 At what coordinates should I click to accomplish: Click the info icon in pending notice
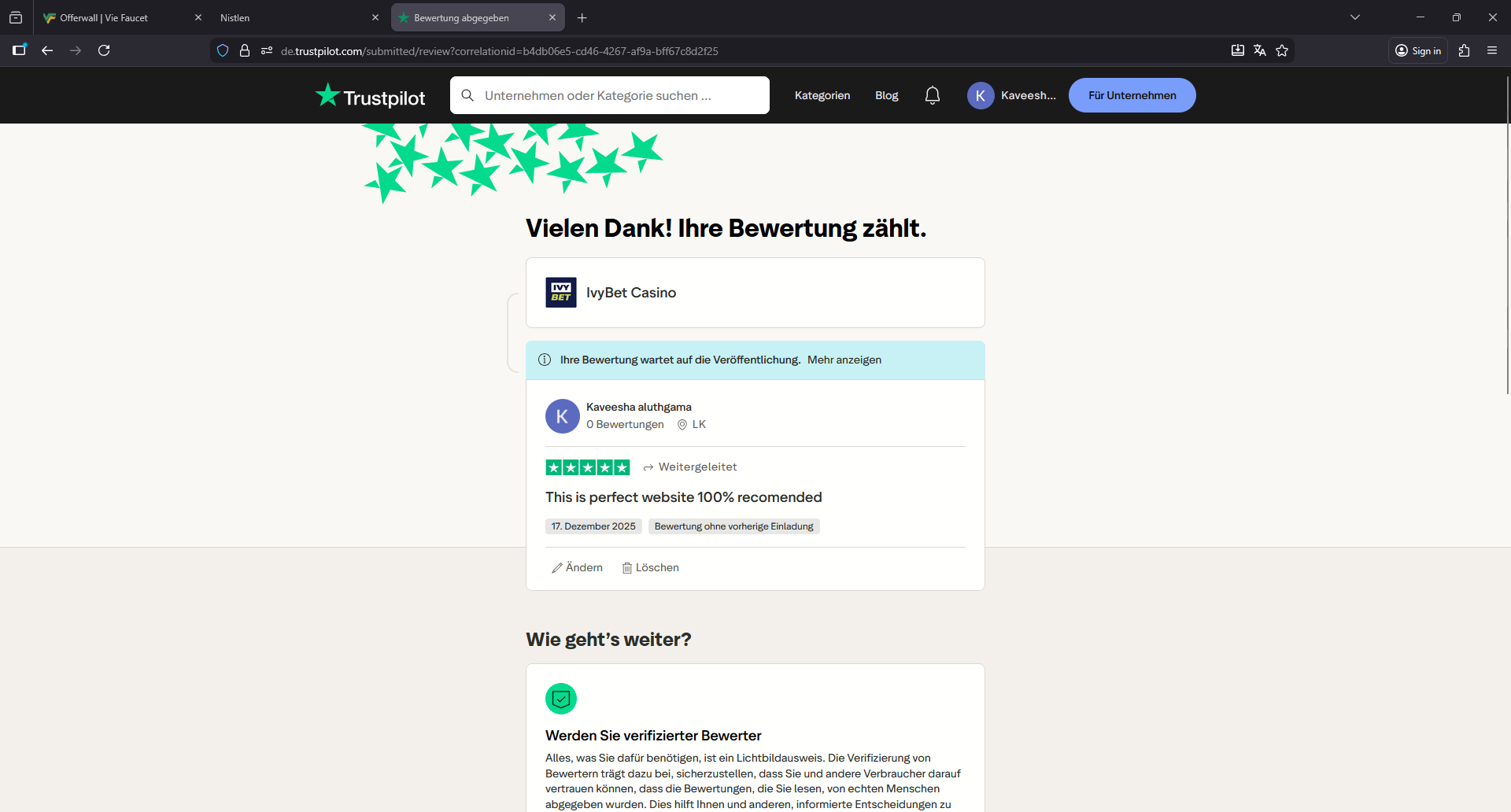coord(545,360)
